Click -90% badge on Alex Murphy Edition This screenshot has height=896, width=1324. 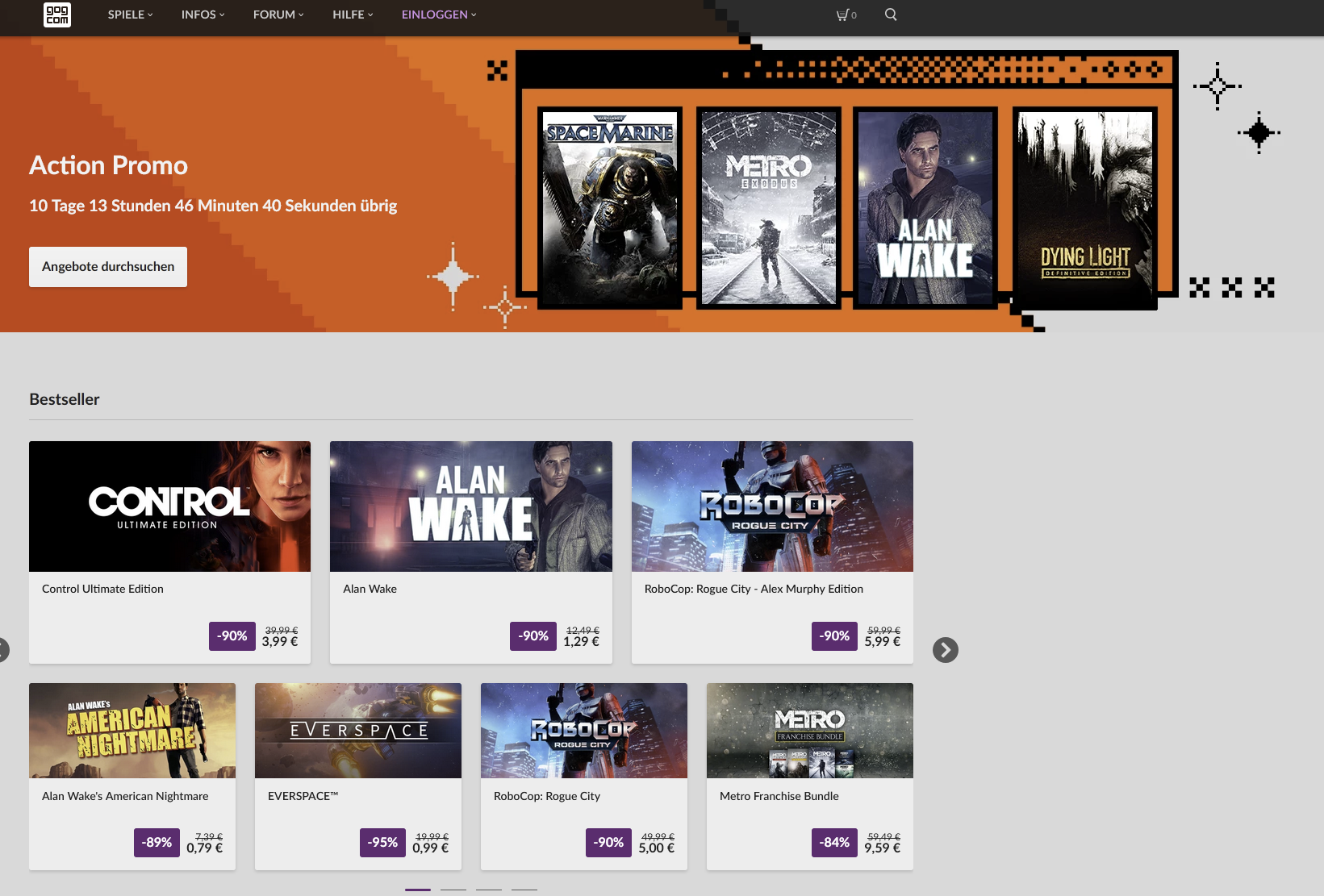[x=835, y=636]
